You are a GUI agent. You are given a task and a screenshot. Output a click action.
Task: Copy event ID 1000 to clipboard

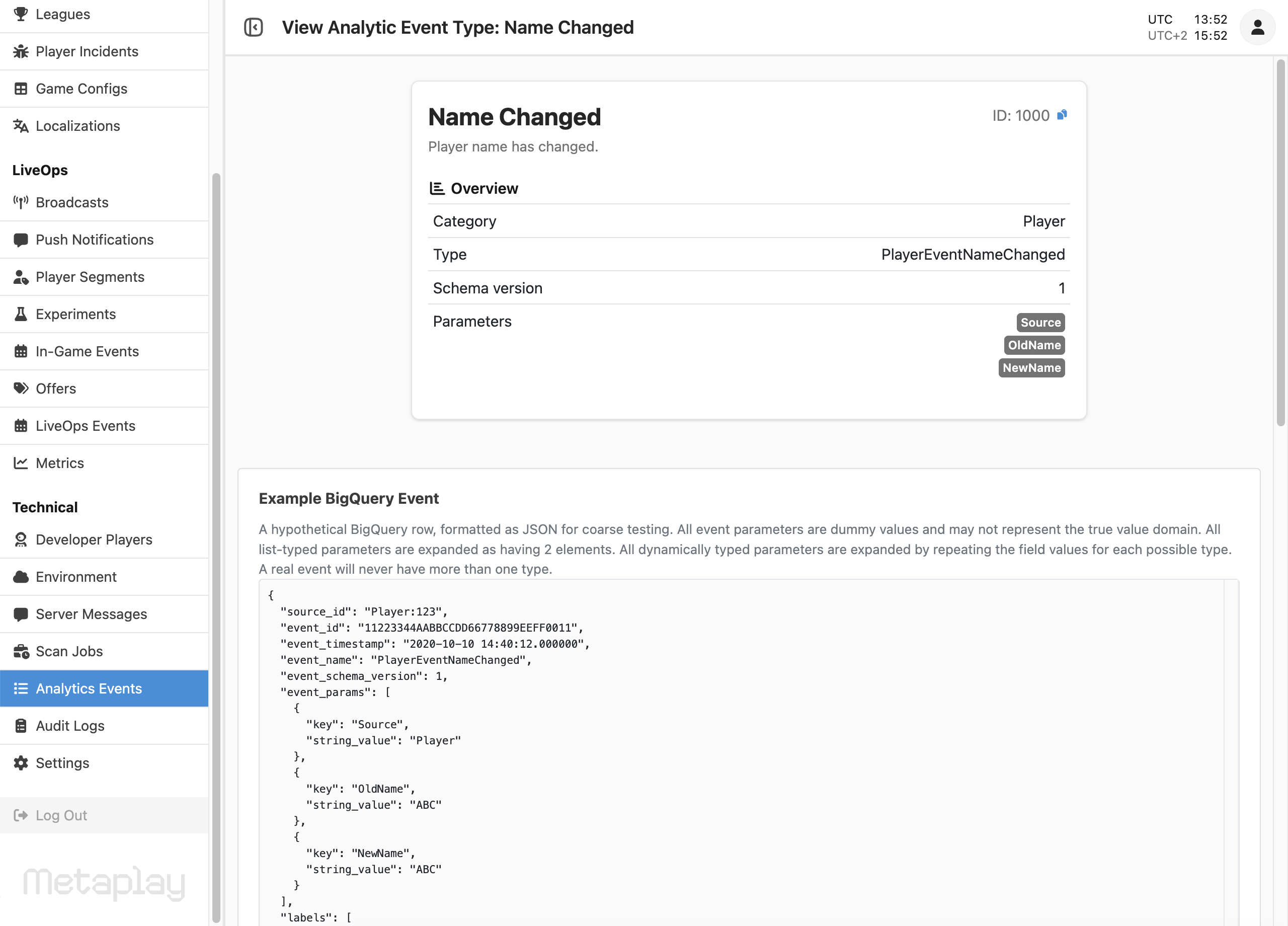click(x=1062, y=115)
